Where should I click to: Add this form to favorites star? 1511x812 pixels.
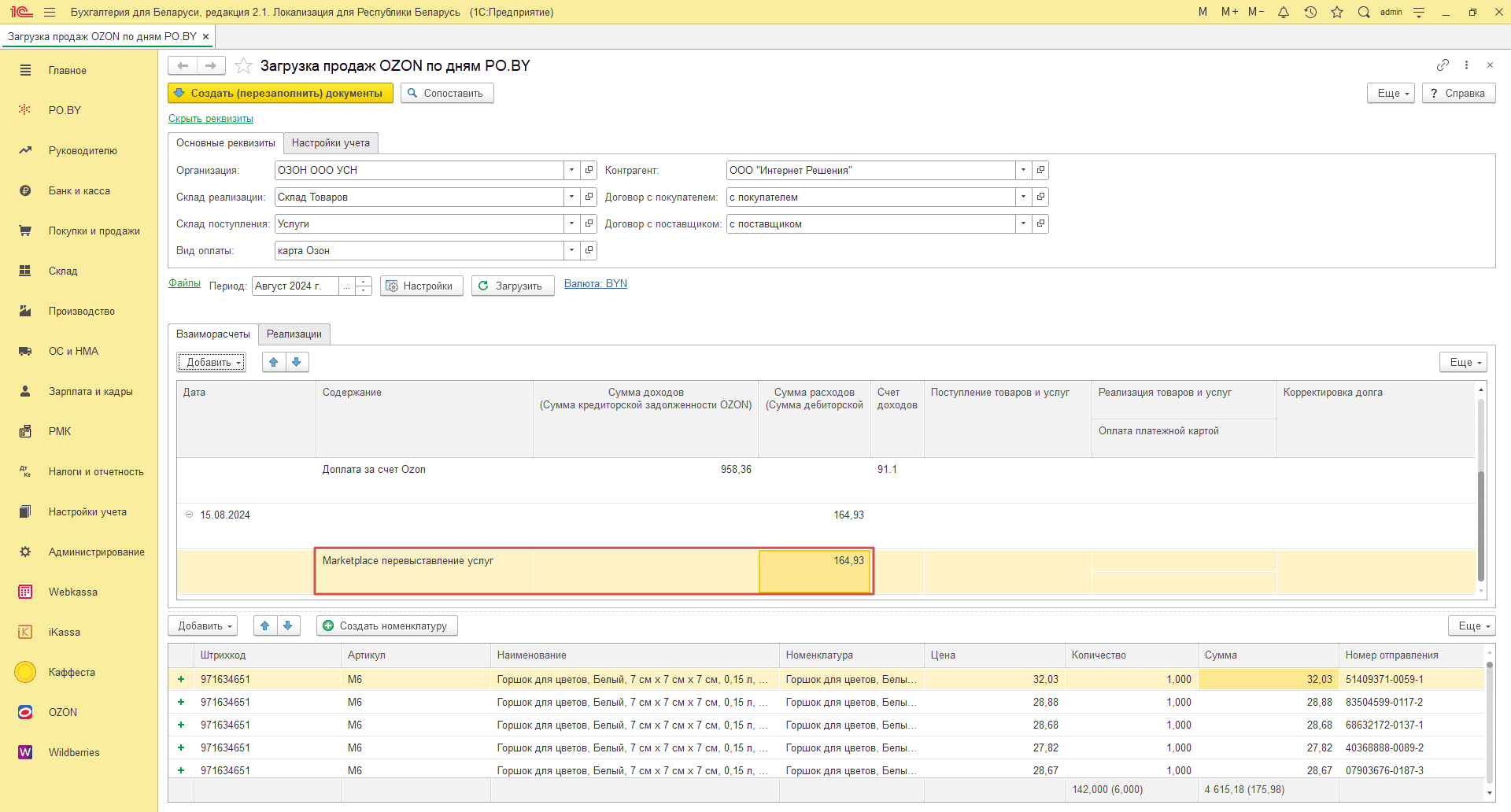click(x=243, y=66)
